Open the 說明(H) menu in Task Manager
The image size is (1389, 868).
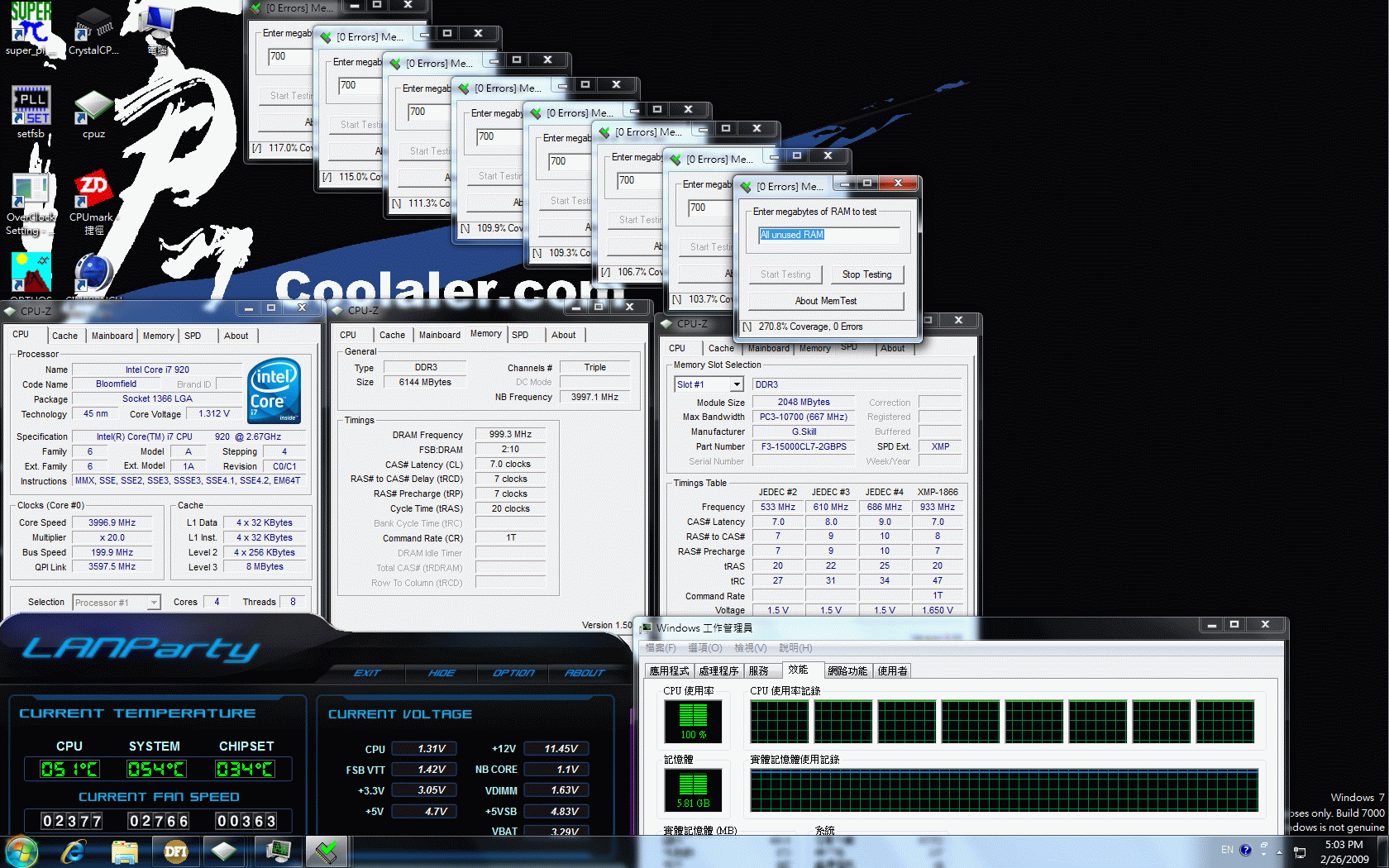pyautogui.click(x=795, y=648)
